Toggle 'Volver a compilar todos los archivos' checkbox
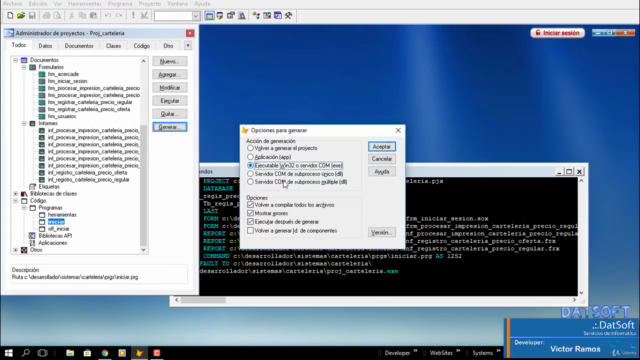This screenshot has width=640, height=360. (291, 205)
